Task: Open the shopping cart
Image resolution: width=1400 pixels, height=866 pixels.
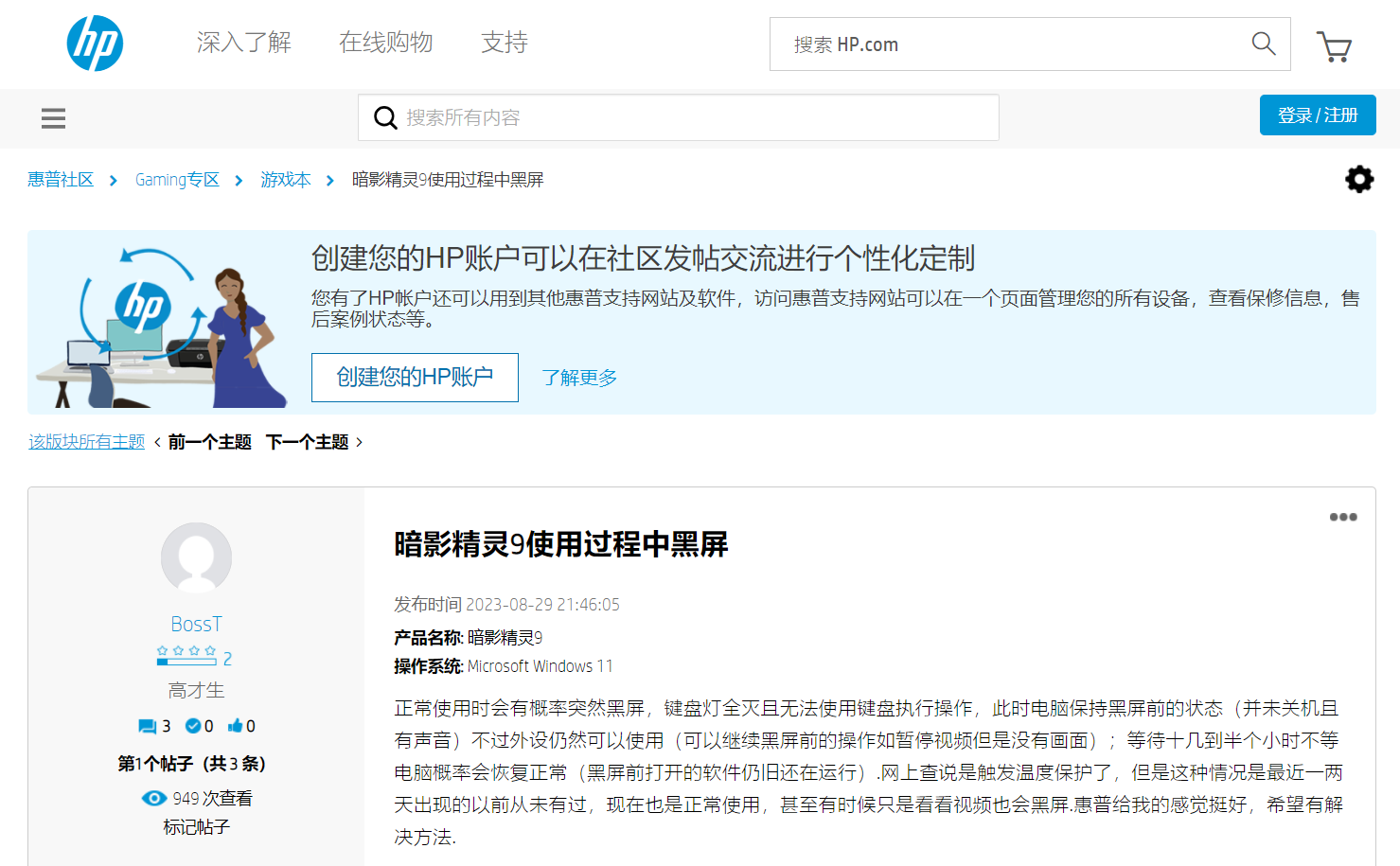Action: [1334, 45]
